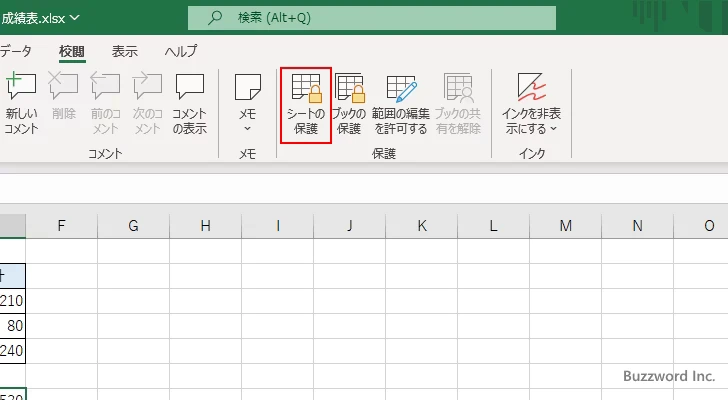This screenshot has height=400, width=728.
Task: Select the 校閲 ribbon tab
Action: [72, 51]
